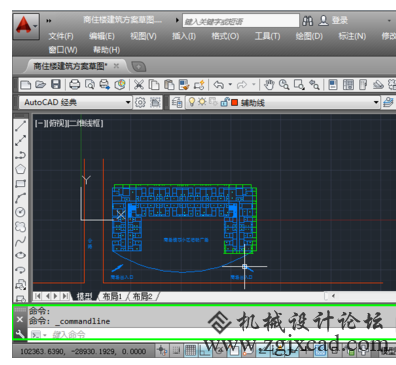This screenshot has height=365, width=396.
Task: Toggle layer lock padlock icon
Action: point(225,102)
